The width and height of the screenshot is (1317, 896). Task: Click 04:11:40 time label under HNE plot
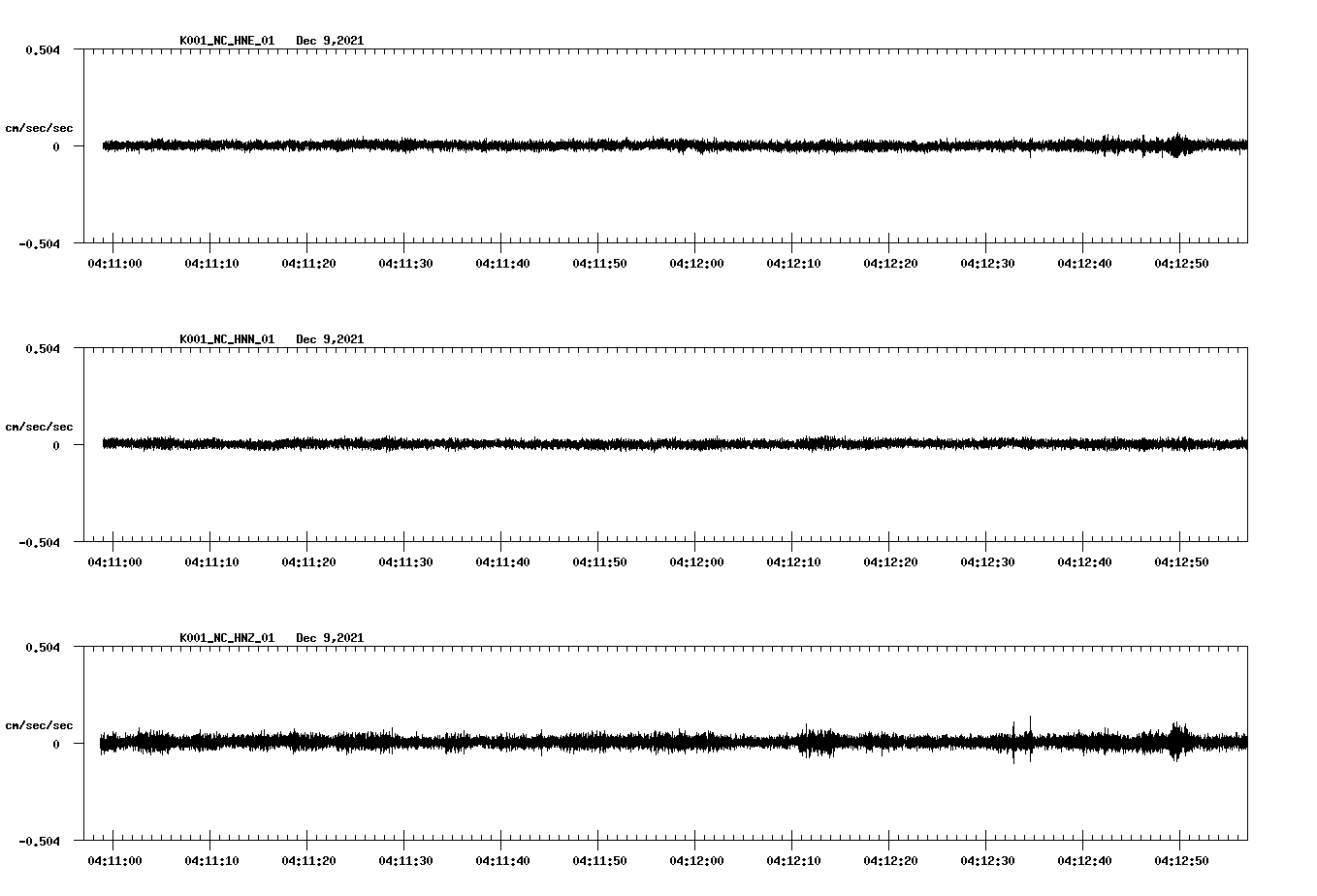point(502,264)
